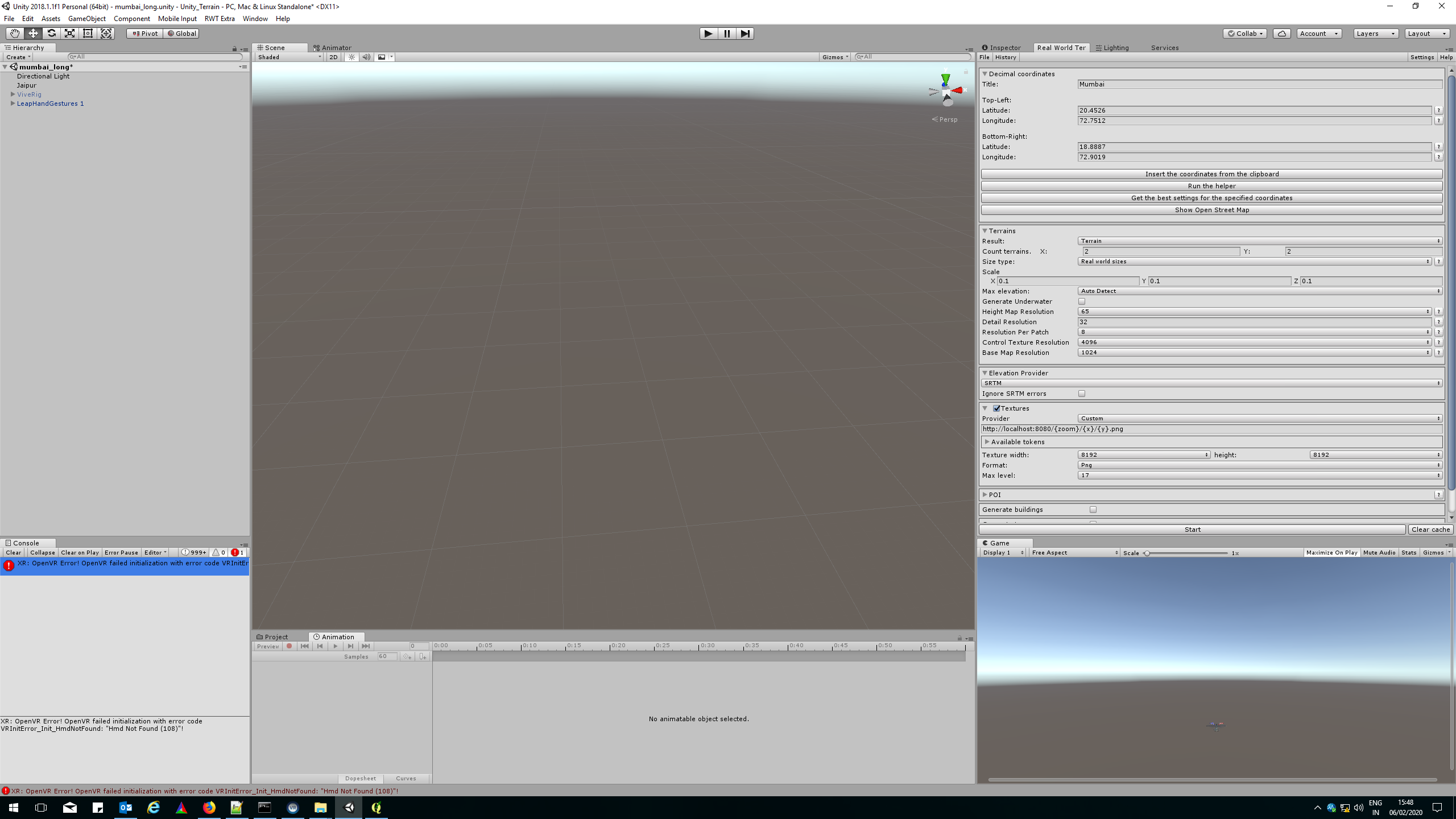Open Unity from the Windows taskbar

349,807
